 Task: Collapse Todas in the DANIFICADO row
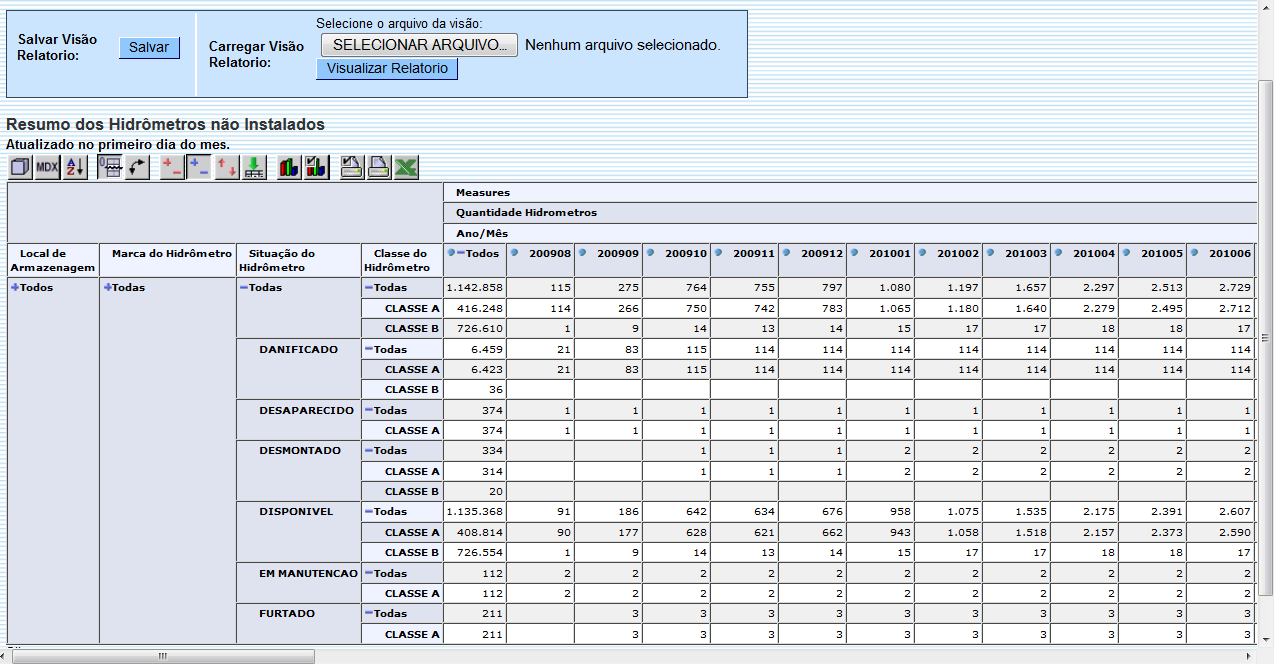pyautogui.click(x=368, y=349)
